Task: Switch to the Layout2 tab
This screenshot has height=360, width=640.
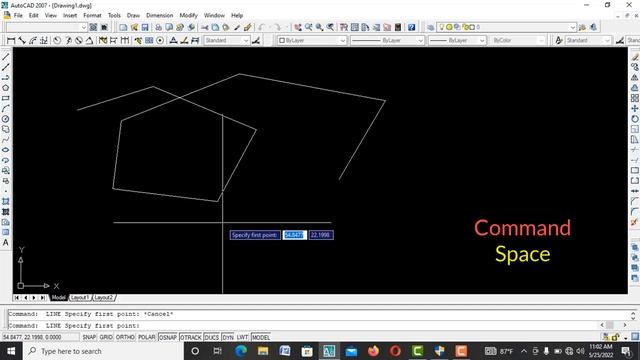Action: 104,298
